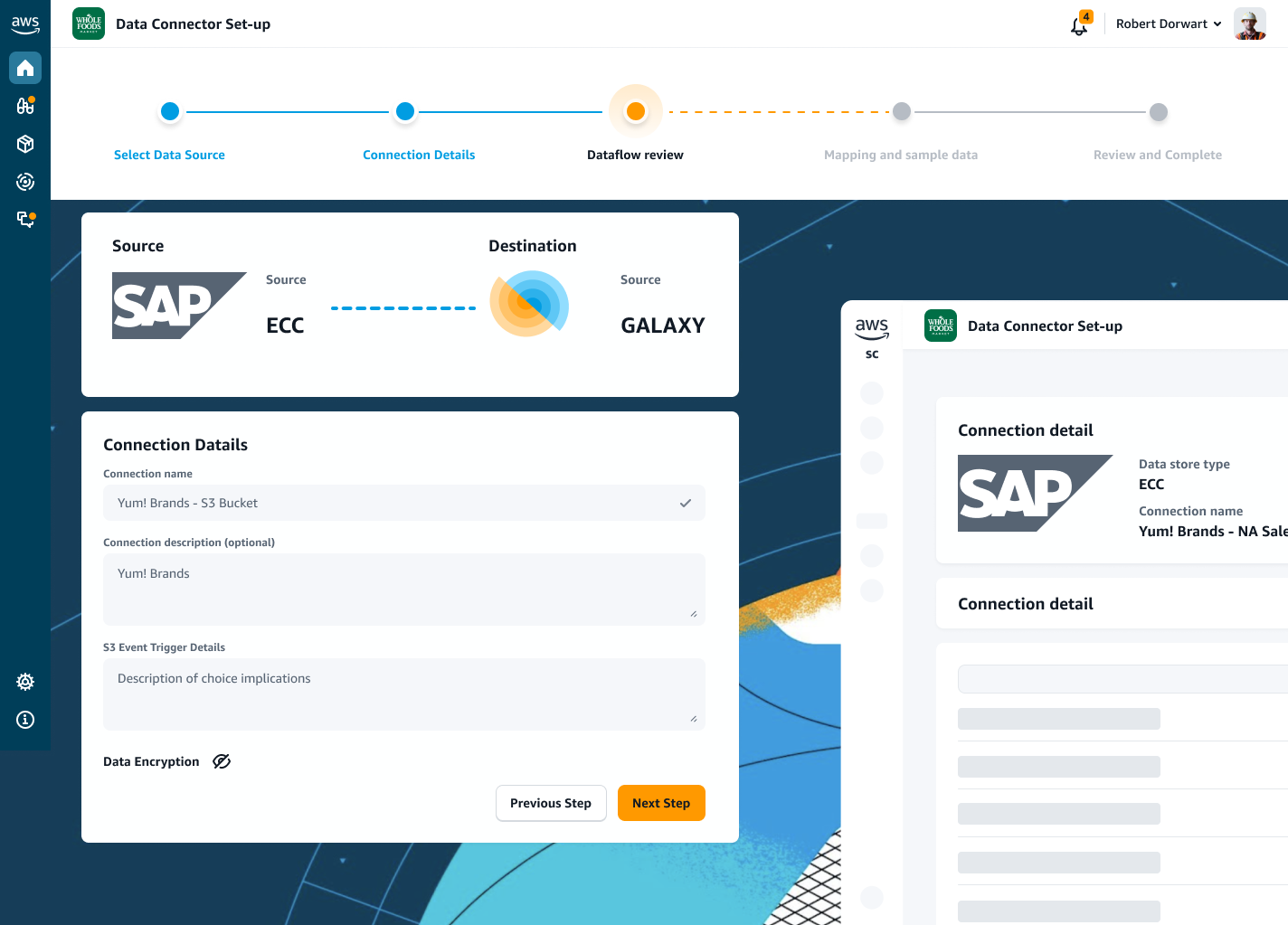Viewport: 1288px width, 925px height.
Task: Click the header title Data Connector Set-up
Action: [193, 24]
